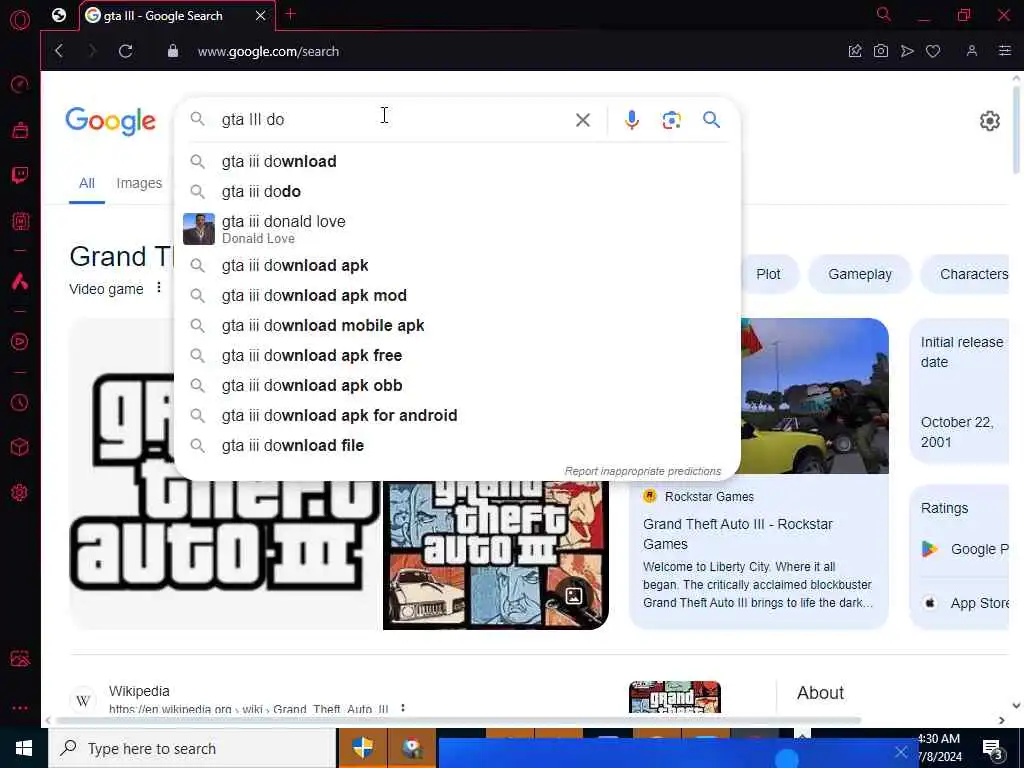Select suggestion gta iii download file

[x=457, y=445]
